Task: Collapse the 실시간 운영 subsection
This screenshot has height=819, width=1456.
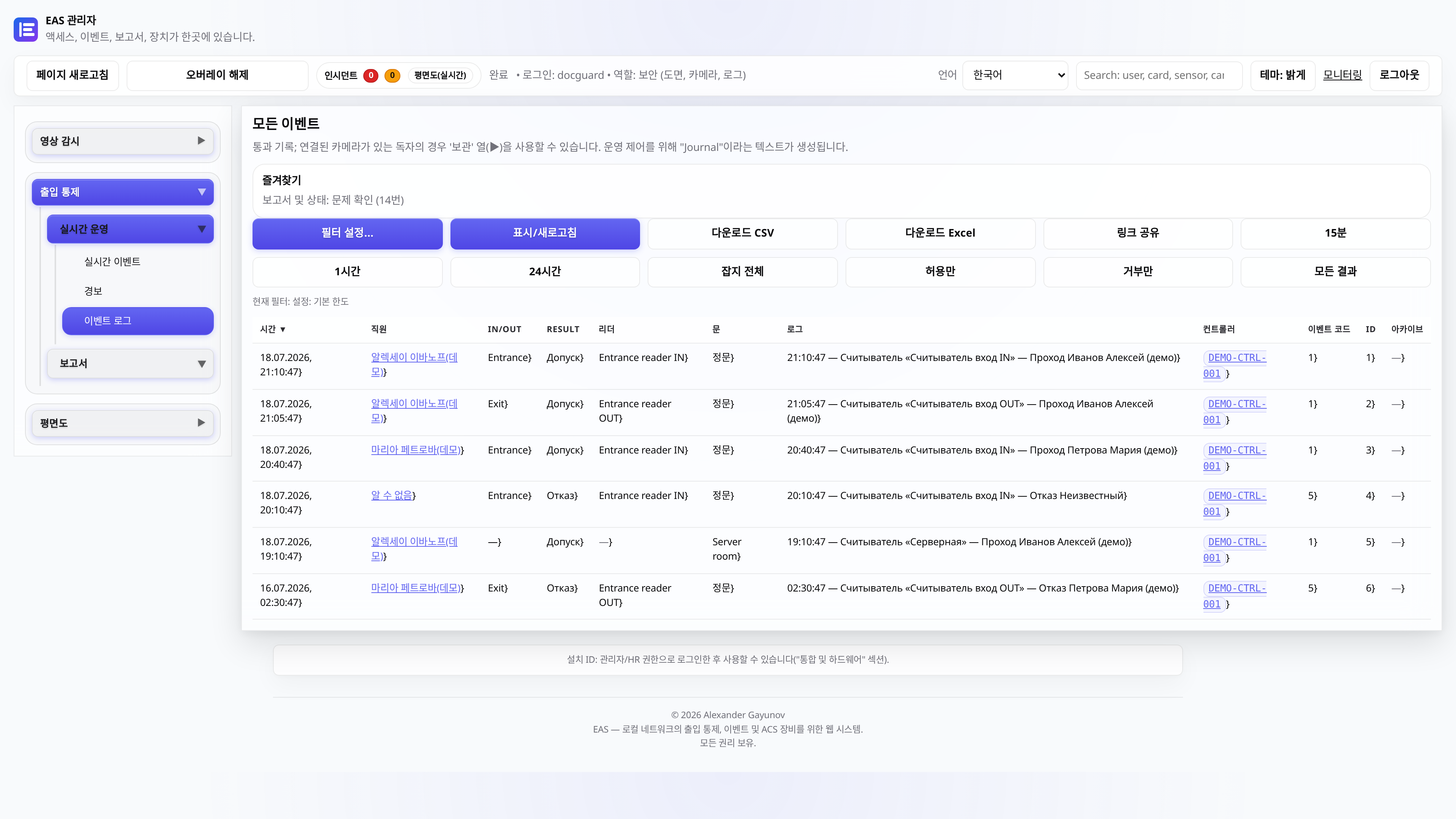Action: [130, 229]
